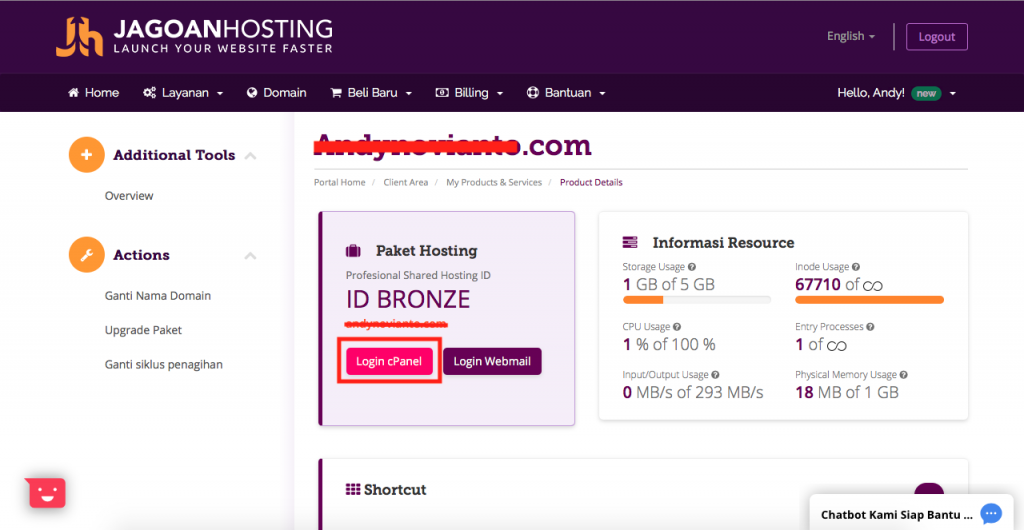Image resolution: width=1024 pixels, height=530 pixels.
Task: Click the Home house icon
Action: 74,93
